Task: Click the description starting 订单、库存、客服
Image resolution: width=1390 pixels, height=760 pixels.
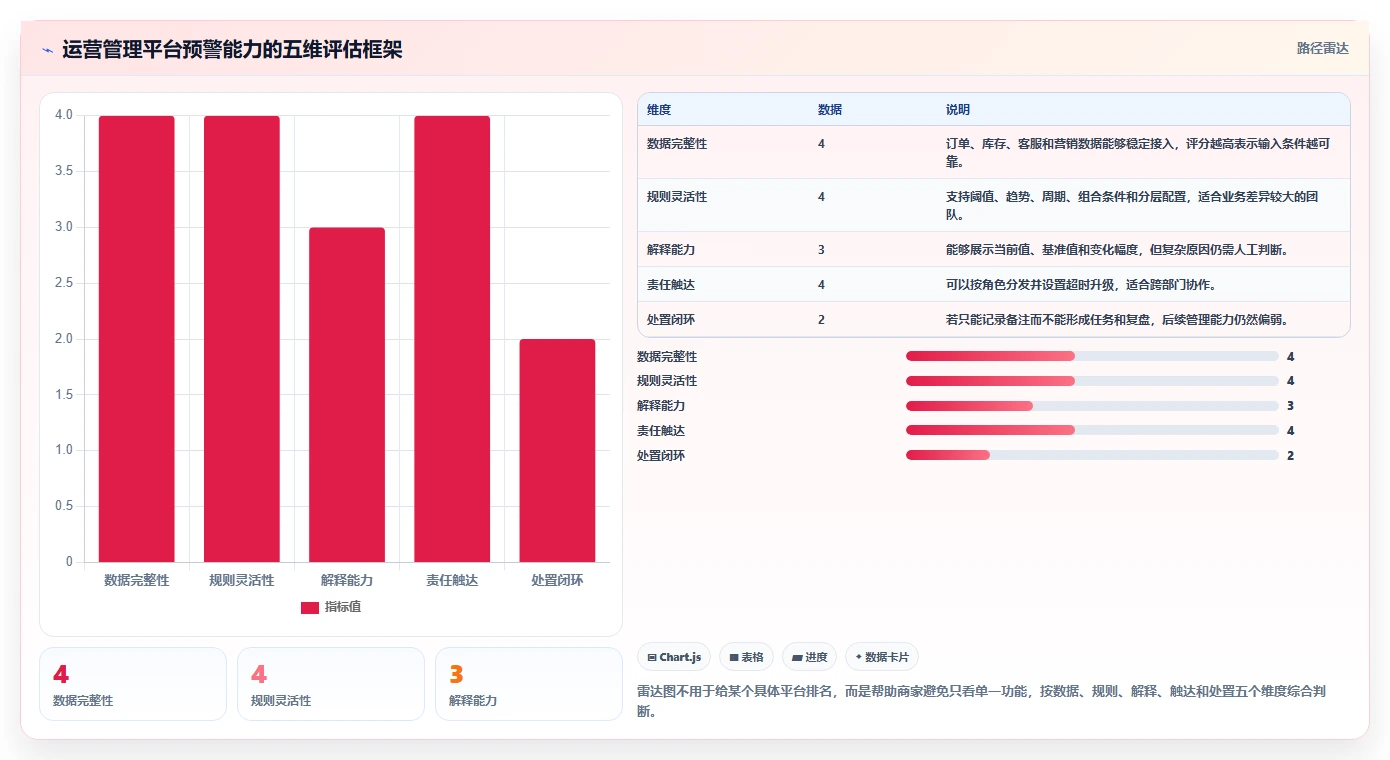Action: [1138, 152]
